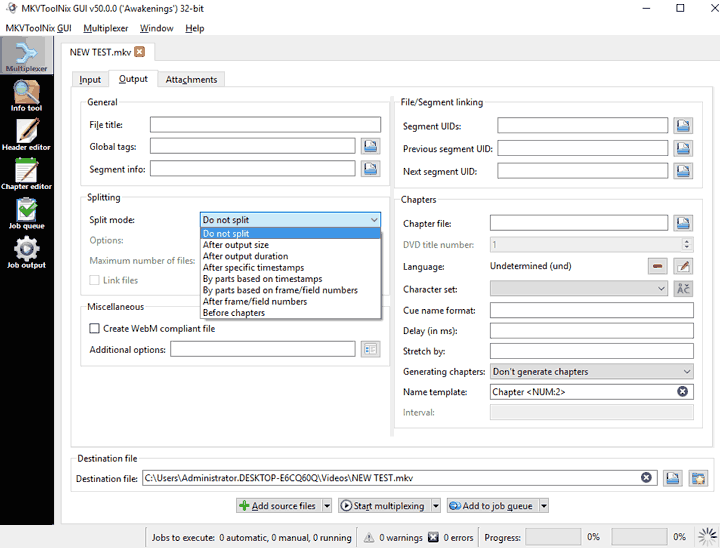720x548 pixels.
Task: Click the Start multiplexing button
Action: pyautogui.click(x=382, y=506)
